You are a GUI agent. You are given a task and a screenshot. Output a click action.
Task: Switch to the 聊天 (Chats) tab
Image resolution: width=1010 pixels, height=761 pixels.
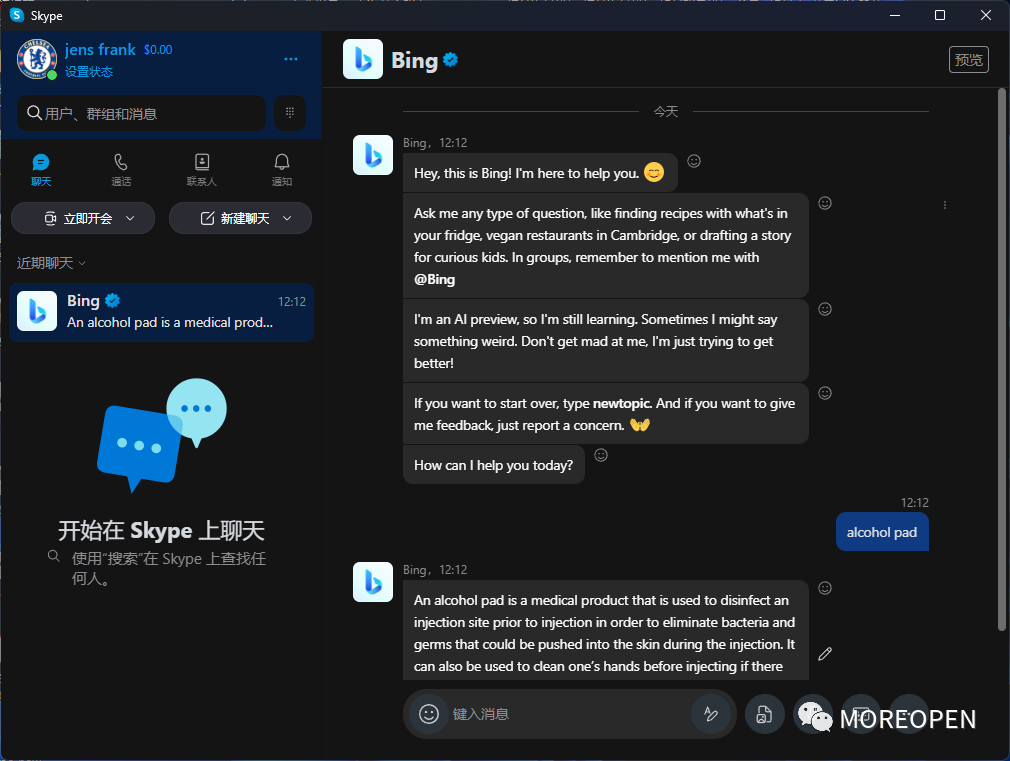41,170
